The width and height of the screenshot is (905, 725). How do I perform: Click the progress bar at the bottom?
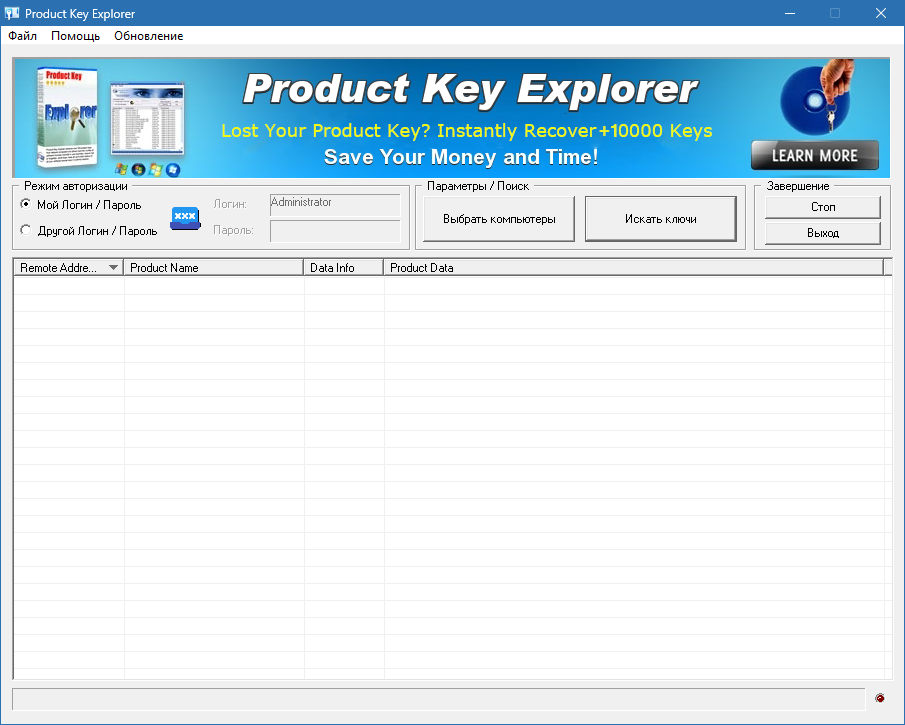click(x=439, y=698)
